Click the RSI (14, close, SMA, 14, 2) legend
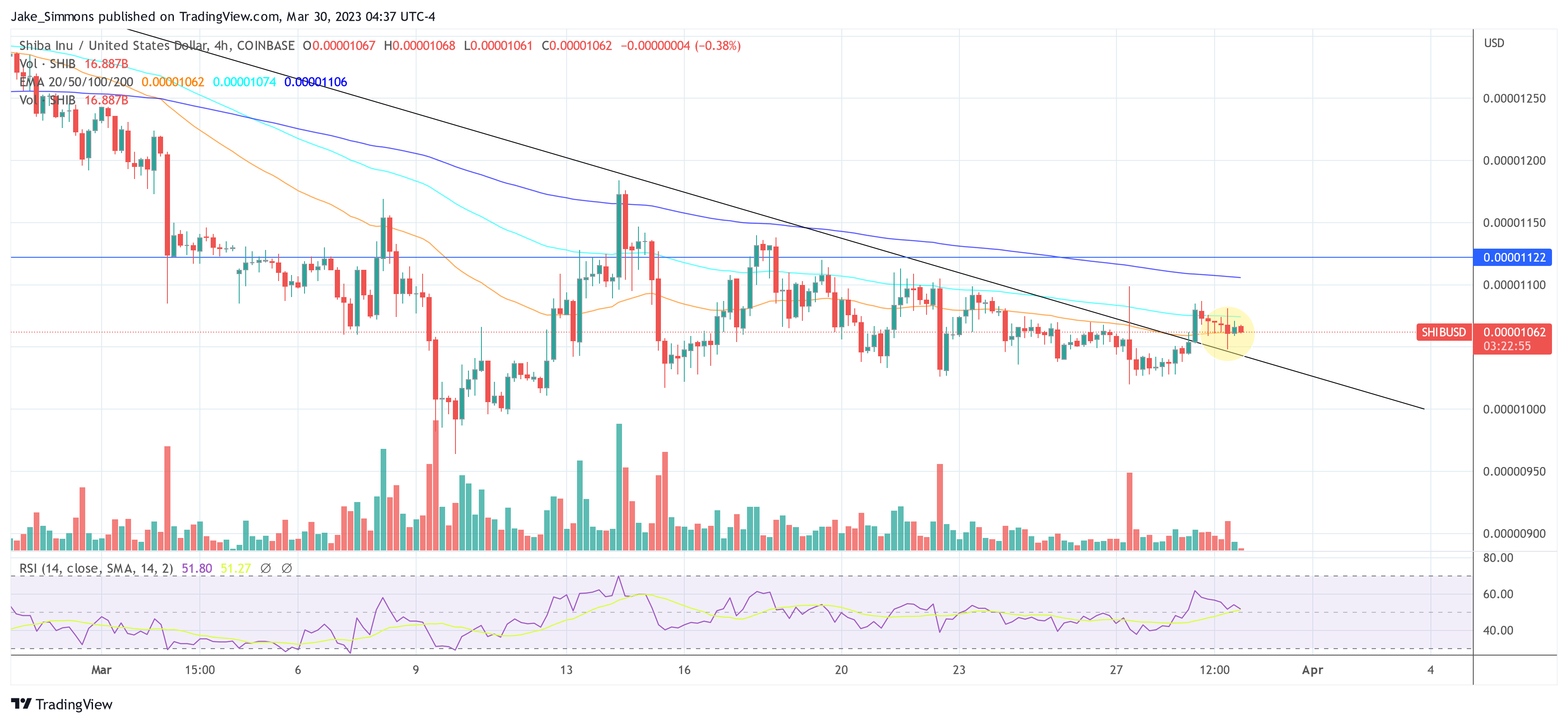 [x=96, y=569]
